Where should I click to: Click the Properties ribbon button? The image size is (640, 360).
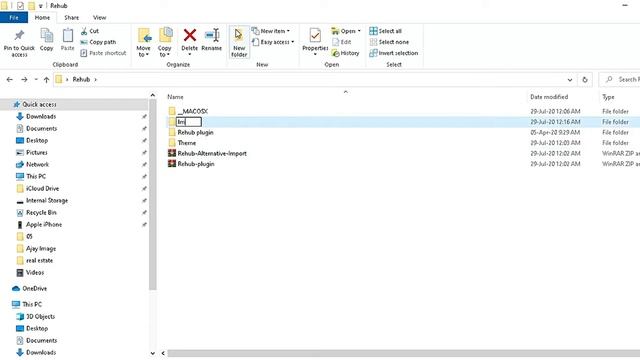coord(315,42)
